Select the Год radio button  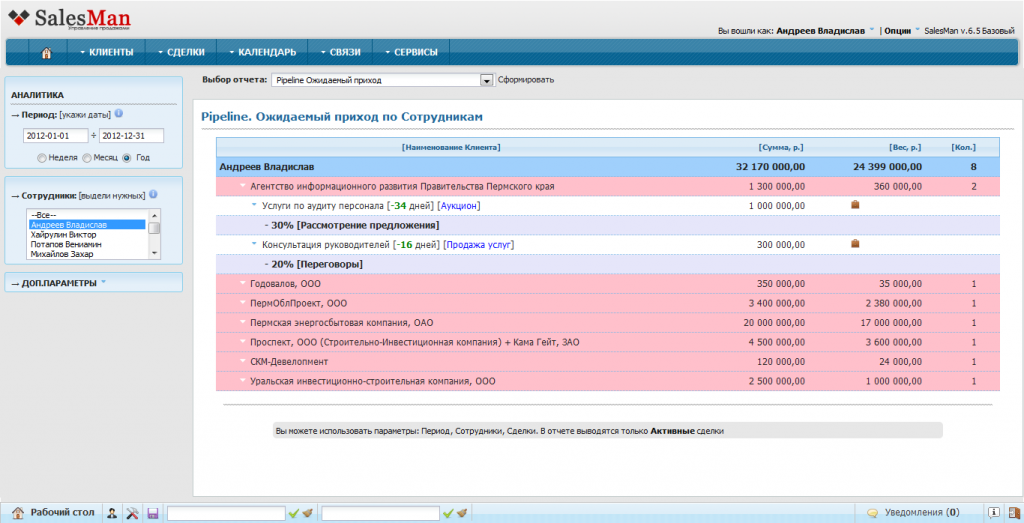click(127, 158)
